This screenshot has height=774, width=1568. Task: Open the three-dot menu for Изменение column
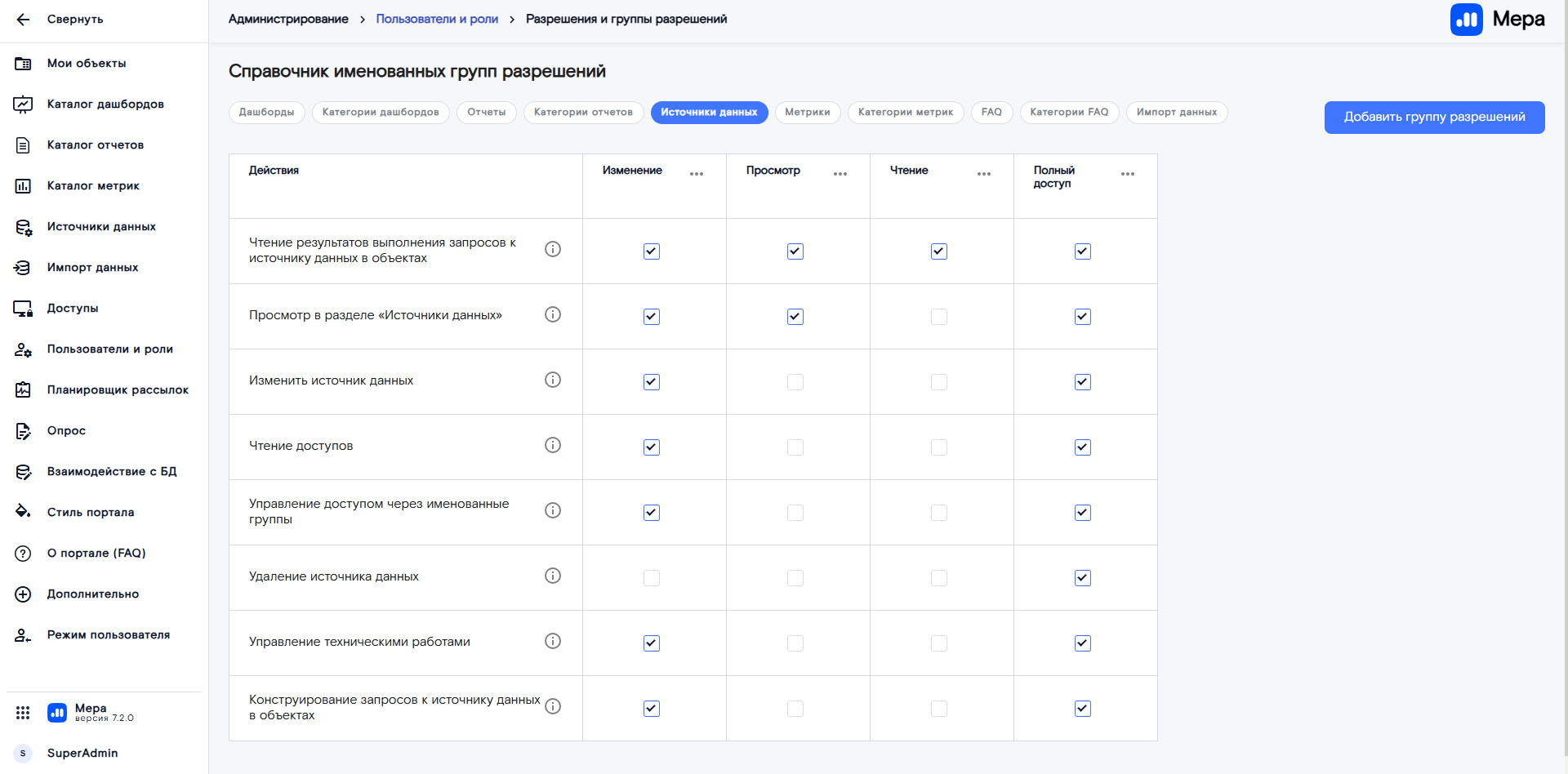[696, 174]
